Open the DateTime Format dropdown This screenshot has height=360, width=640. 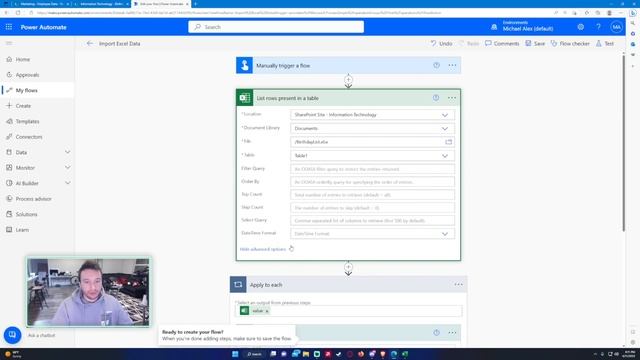[372, 234]
